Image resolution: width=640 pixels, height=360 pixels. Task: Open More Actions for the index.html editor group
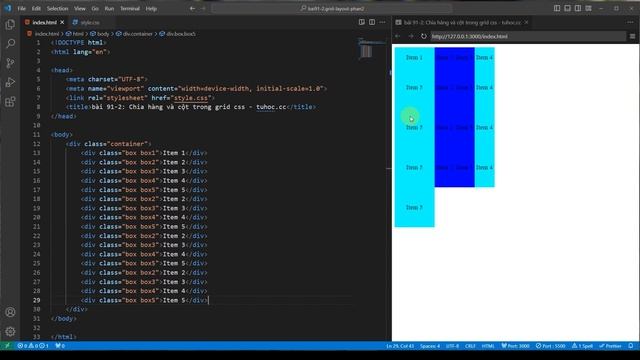point(382,22)
